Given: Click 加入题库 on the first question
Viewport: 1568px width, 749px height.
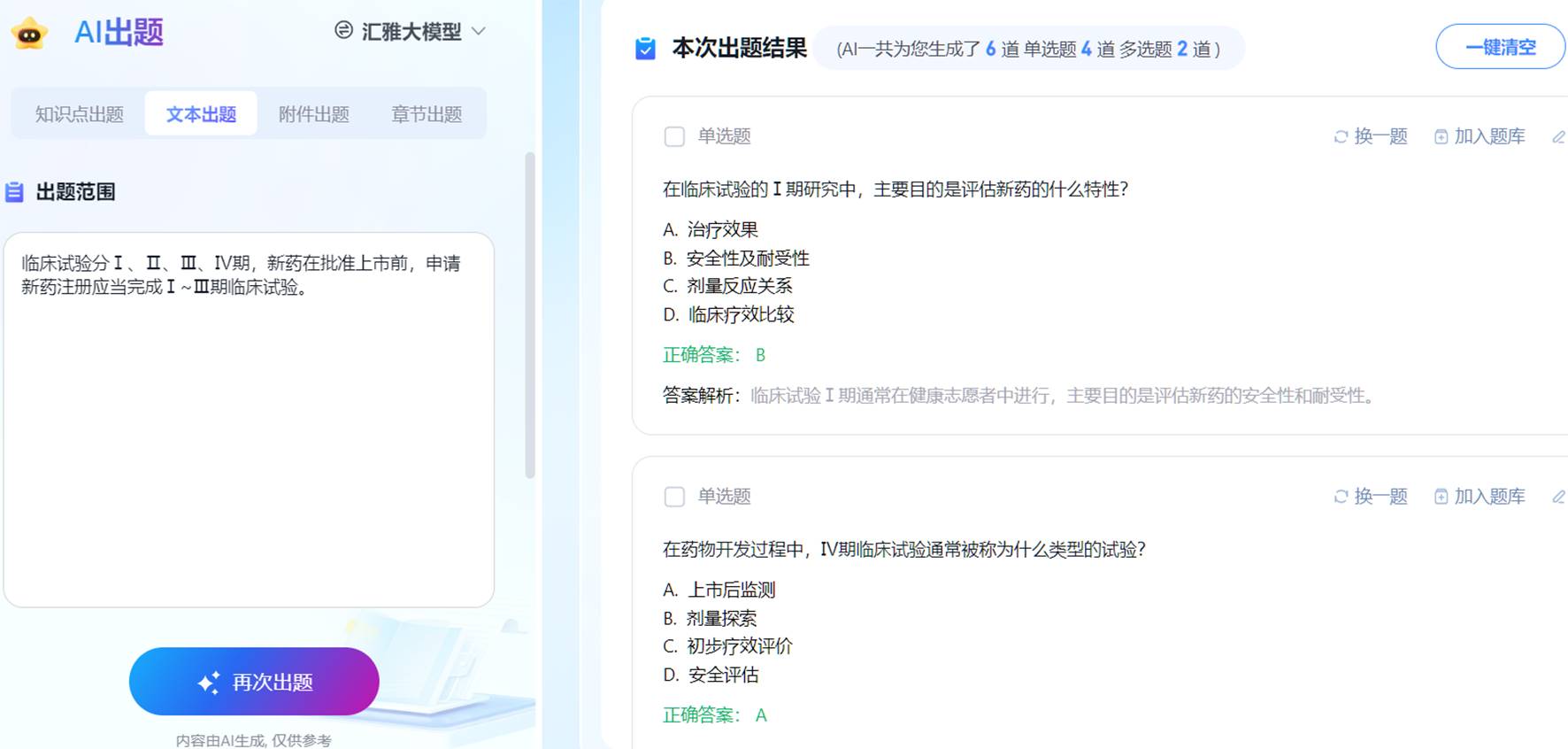Looking at the screenshot, I should 1480,136.
